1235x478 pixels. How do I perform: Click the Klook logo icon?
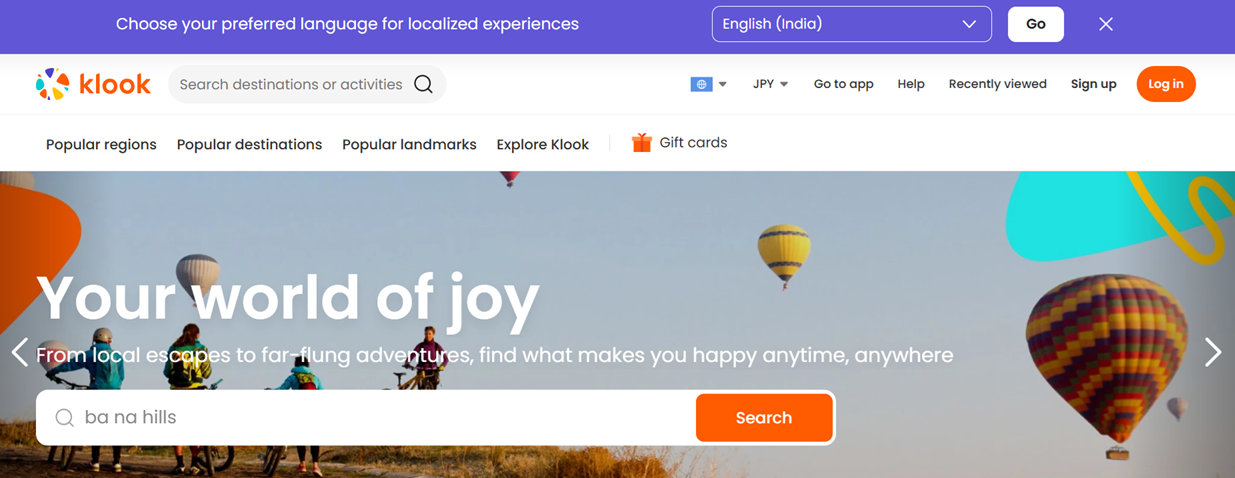click(x=53, y=84)
